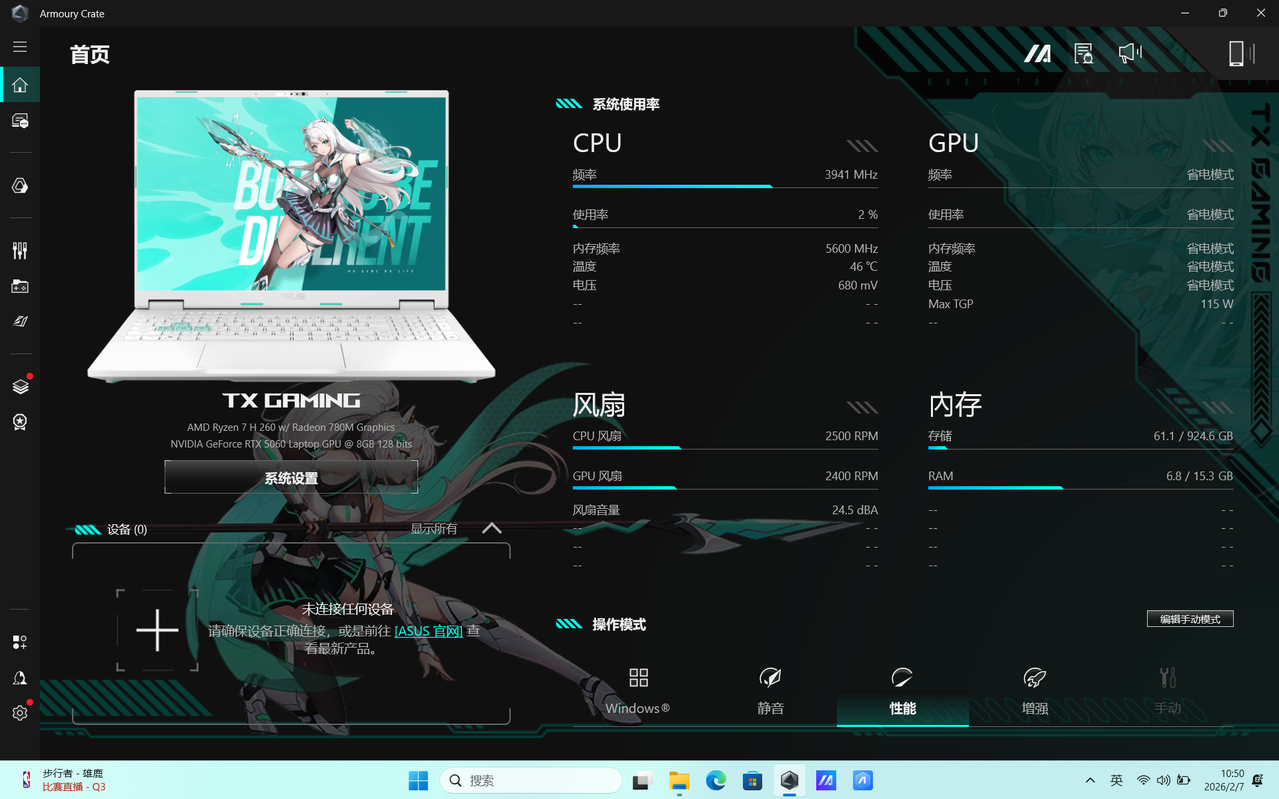Expand the fan (风扇) panel stripe handle
The height and width of the screenshot is (799, 1279).
(862, 407)
